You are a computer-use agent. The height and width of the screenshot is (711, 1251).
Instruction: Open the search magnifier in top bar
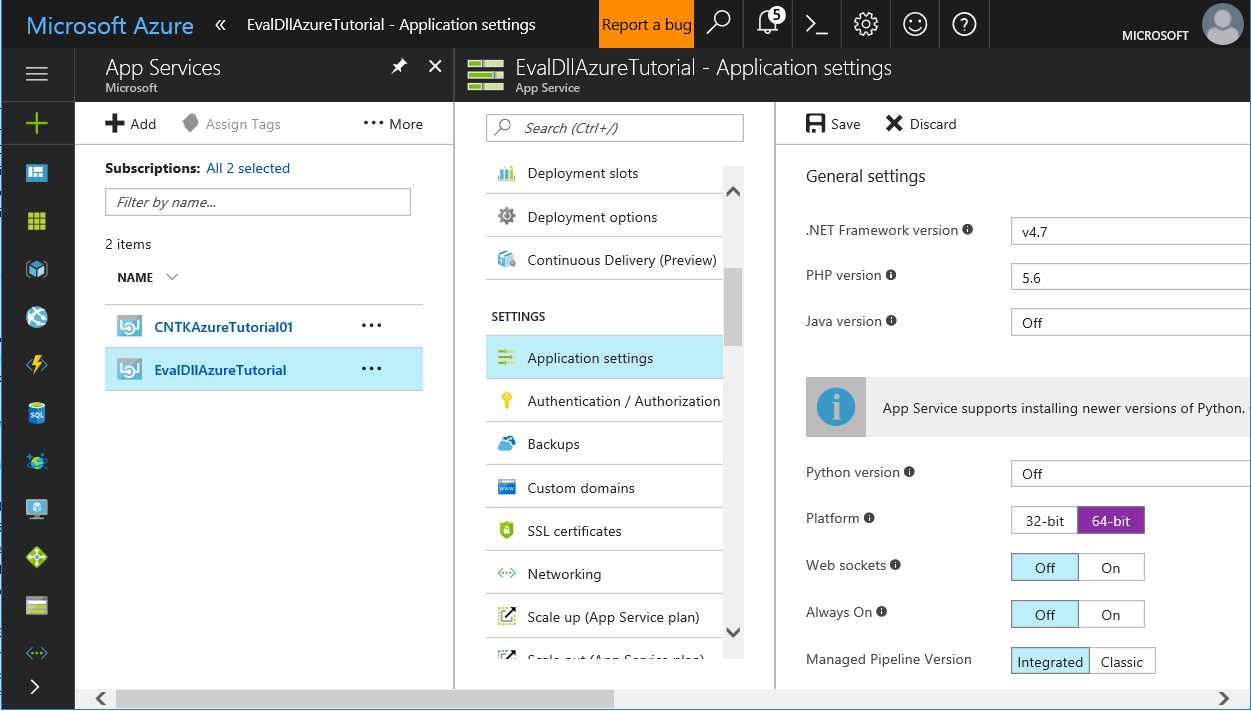[719, 24]
